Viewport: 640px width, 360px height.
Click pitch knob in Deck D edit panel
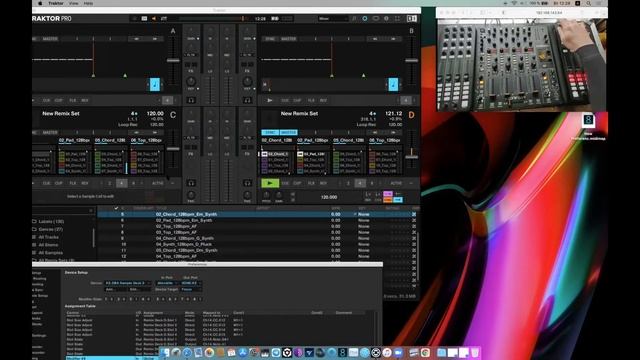point(266,195)
